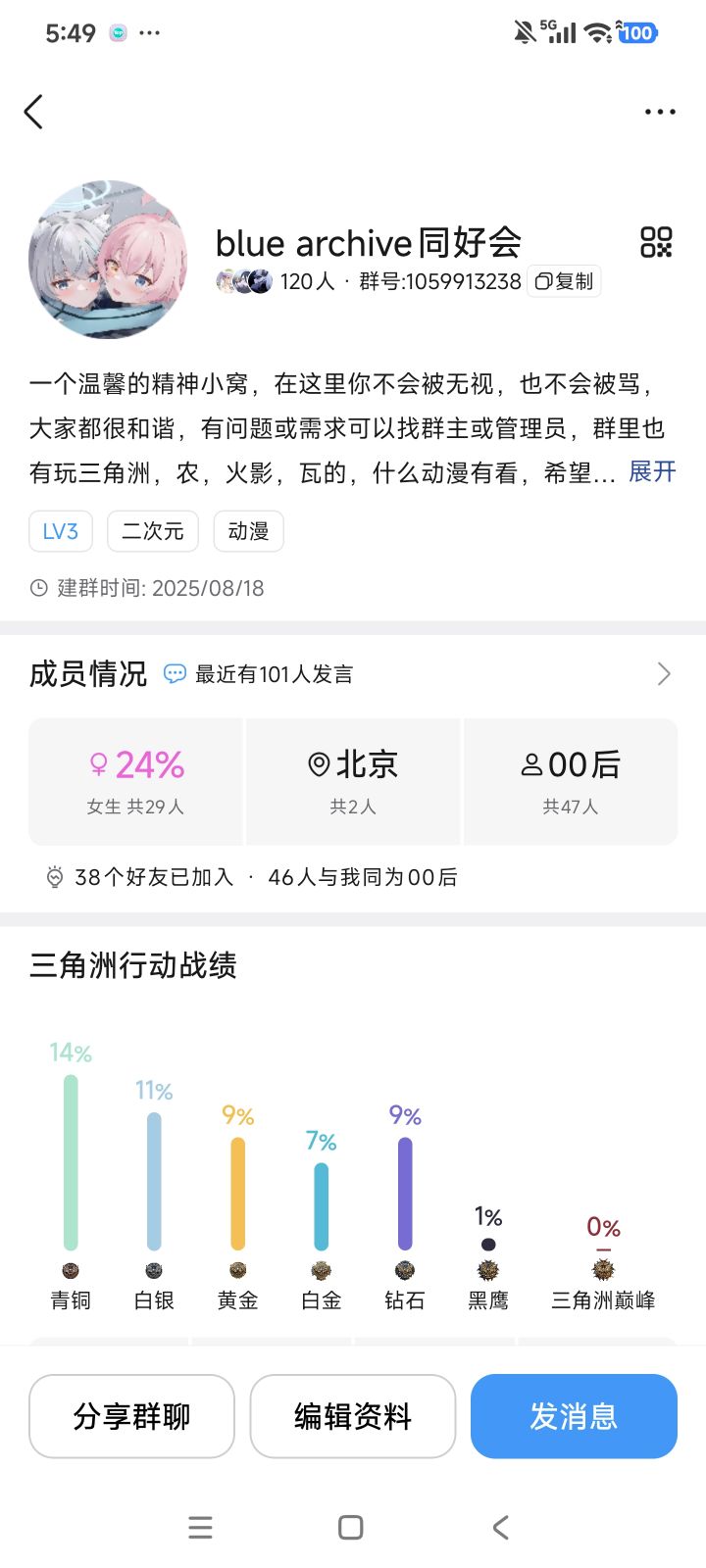Copy the group number with 复制
The height and width of the screenshot is (1568, 706).
[x=564, y=281]
